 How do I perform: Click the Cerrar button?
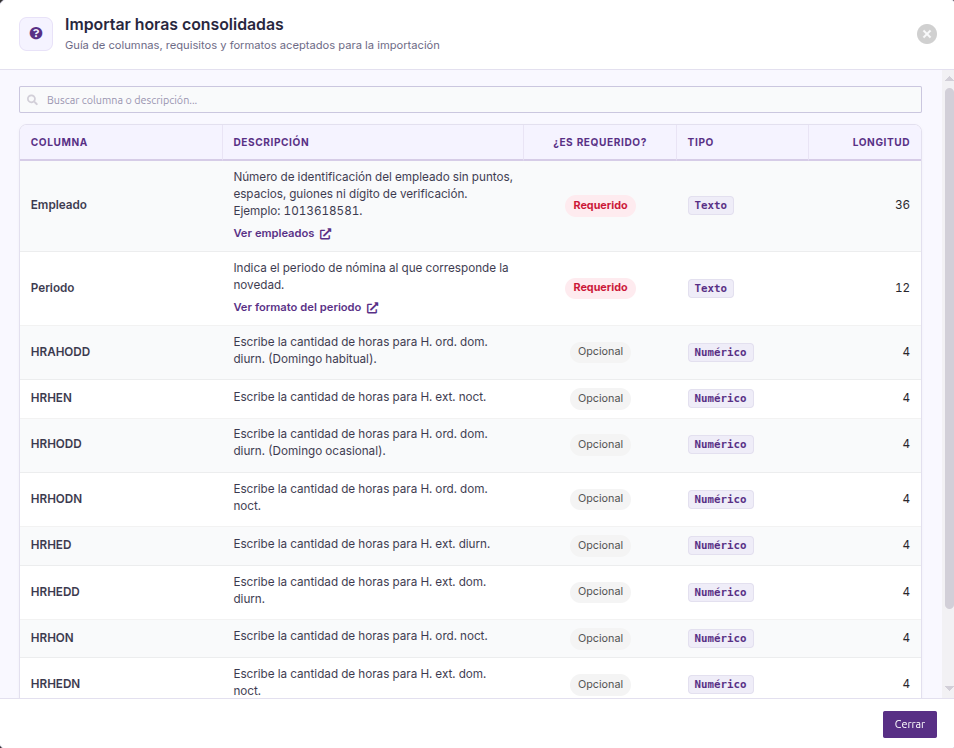tap(910, 724)
